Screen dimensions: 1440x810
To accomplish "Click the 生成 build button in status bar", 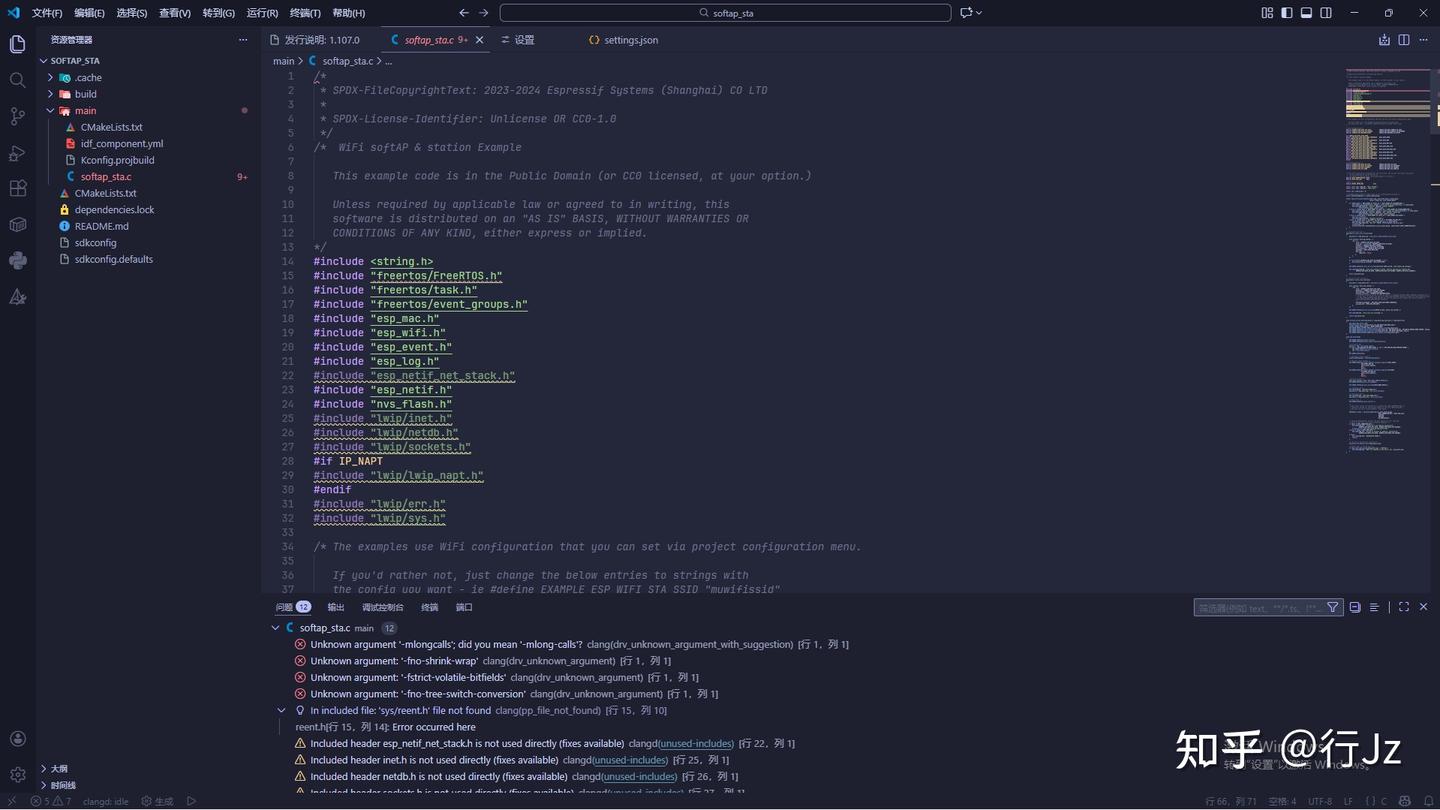I will tap(157, 801).
